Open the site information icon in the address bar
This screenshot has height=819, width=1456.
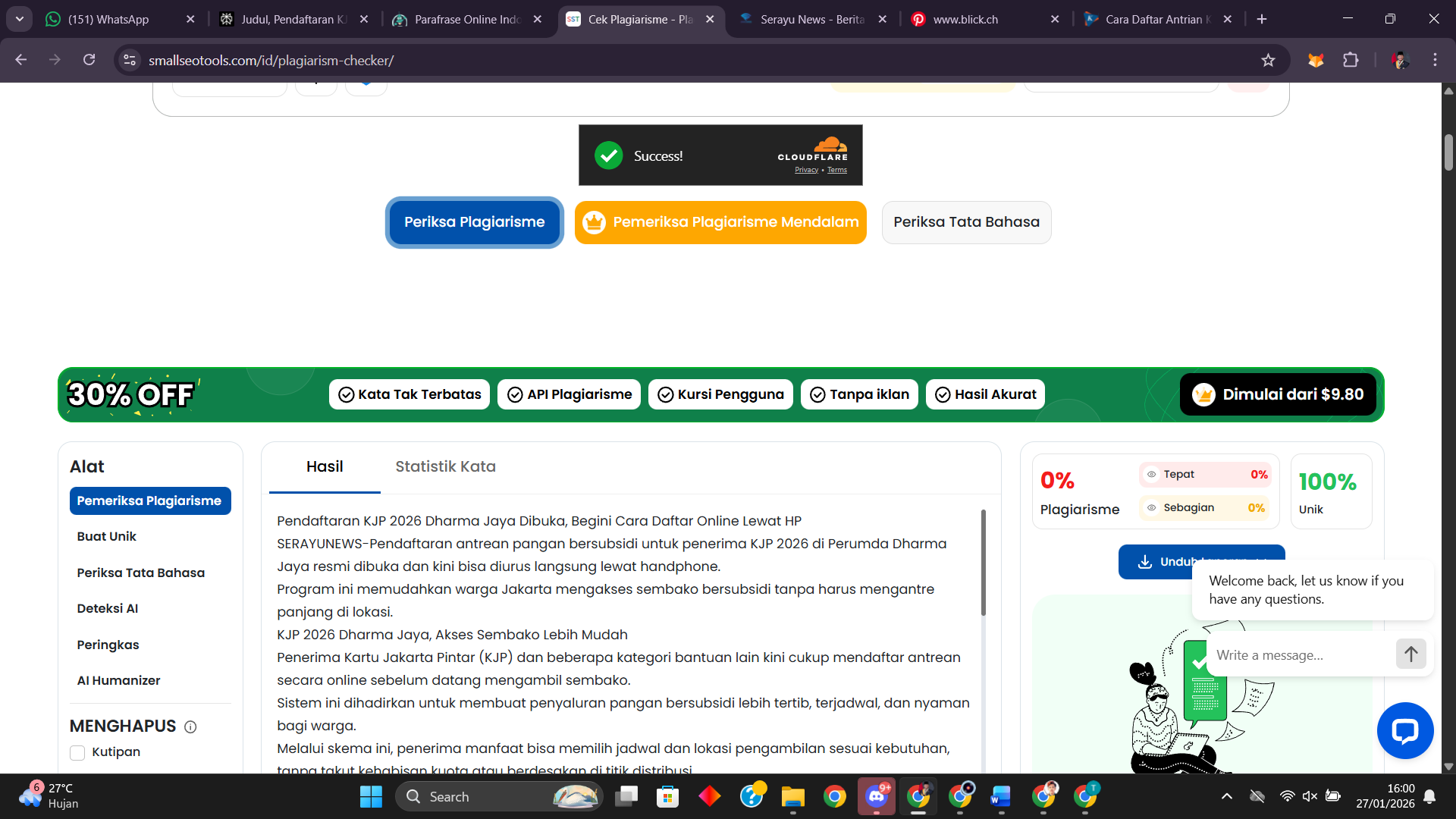[130, 60]
